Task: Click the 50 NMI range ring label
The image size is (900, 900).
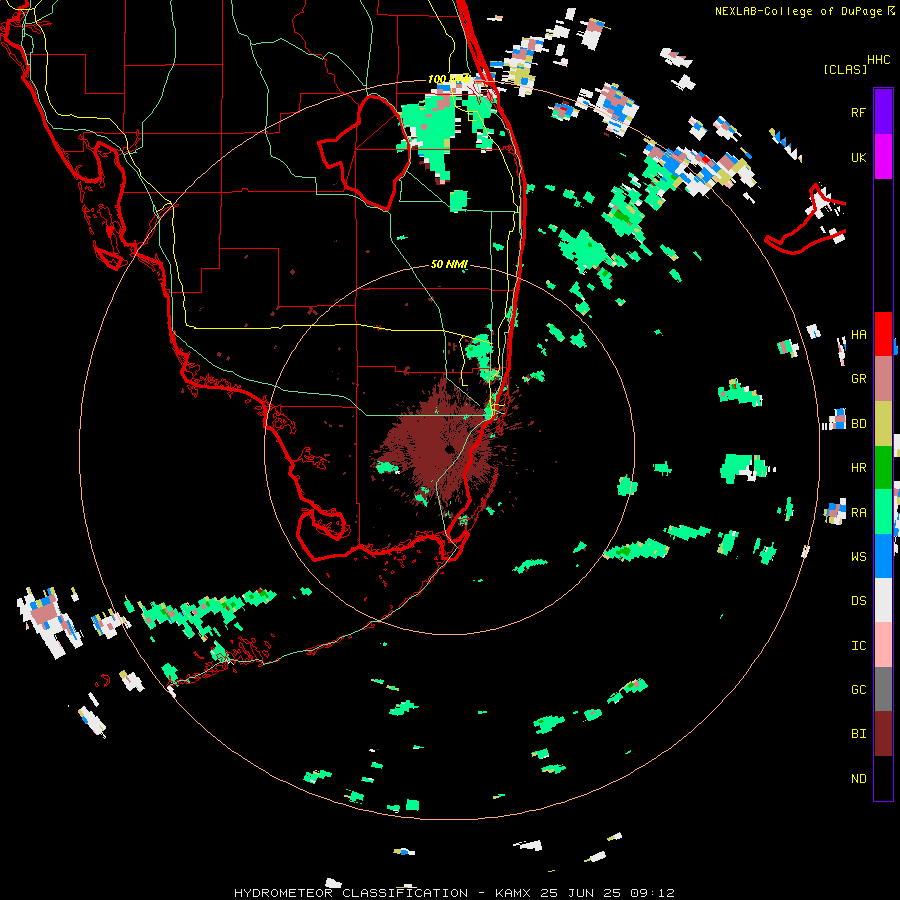Action: 449,264
